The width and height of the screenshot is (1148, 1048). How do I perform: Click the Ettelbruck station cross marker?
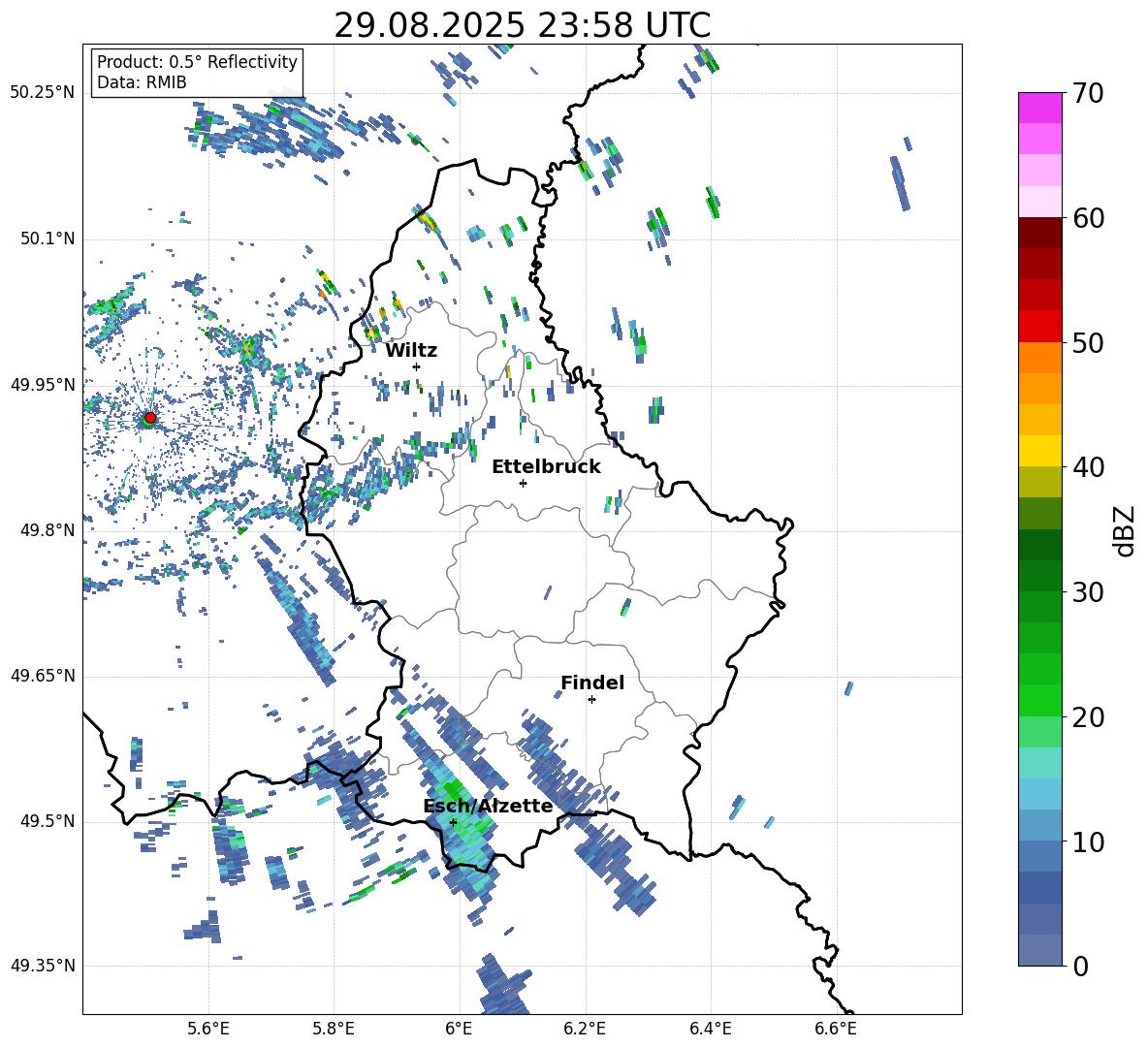[523, 483]
